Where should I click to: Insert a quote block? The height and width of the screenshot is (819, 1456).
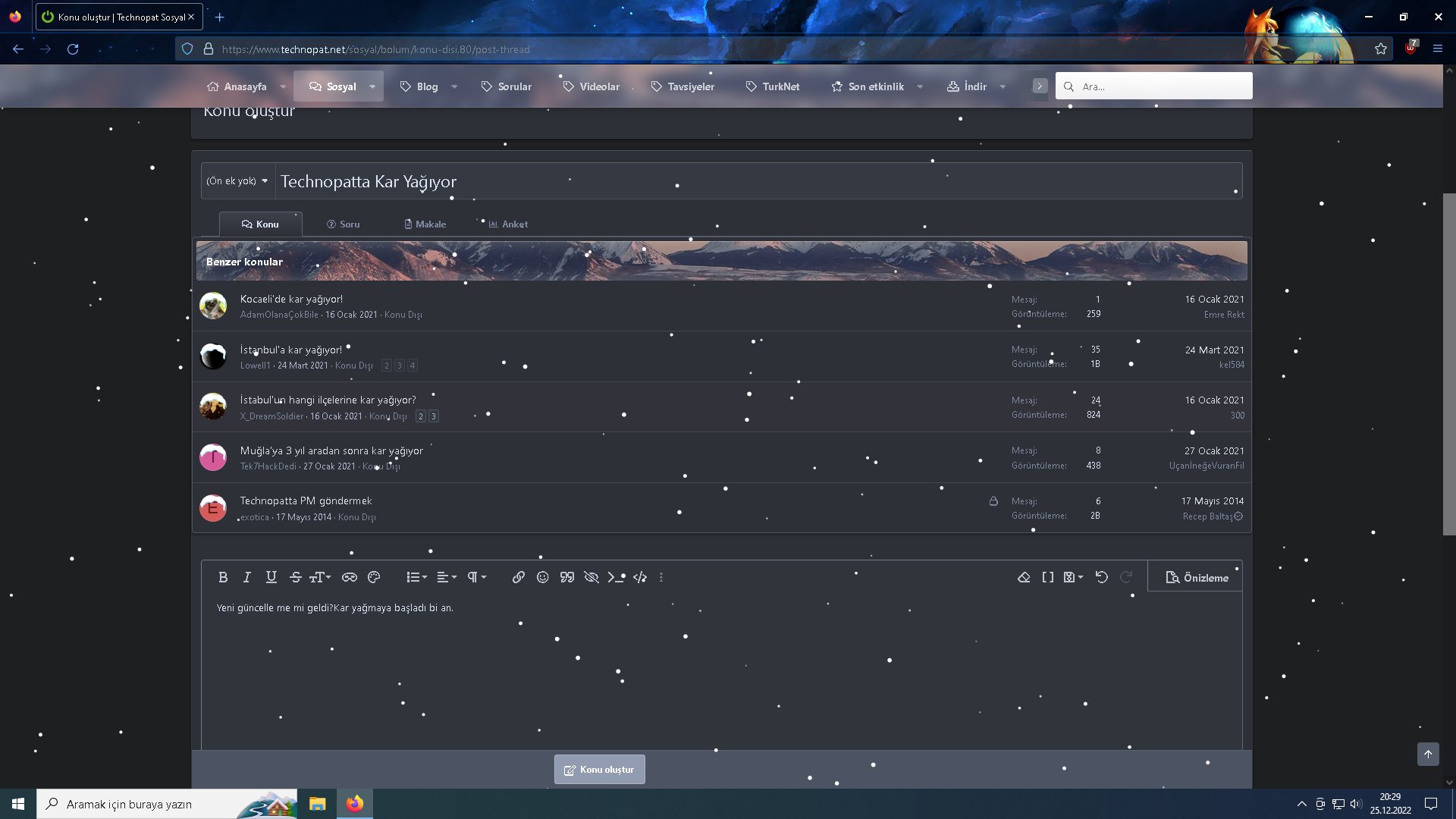566,577
